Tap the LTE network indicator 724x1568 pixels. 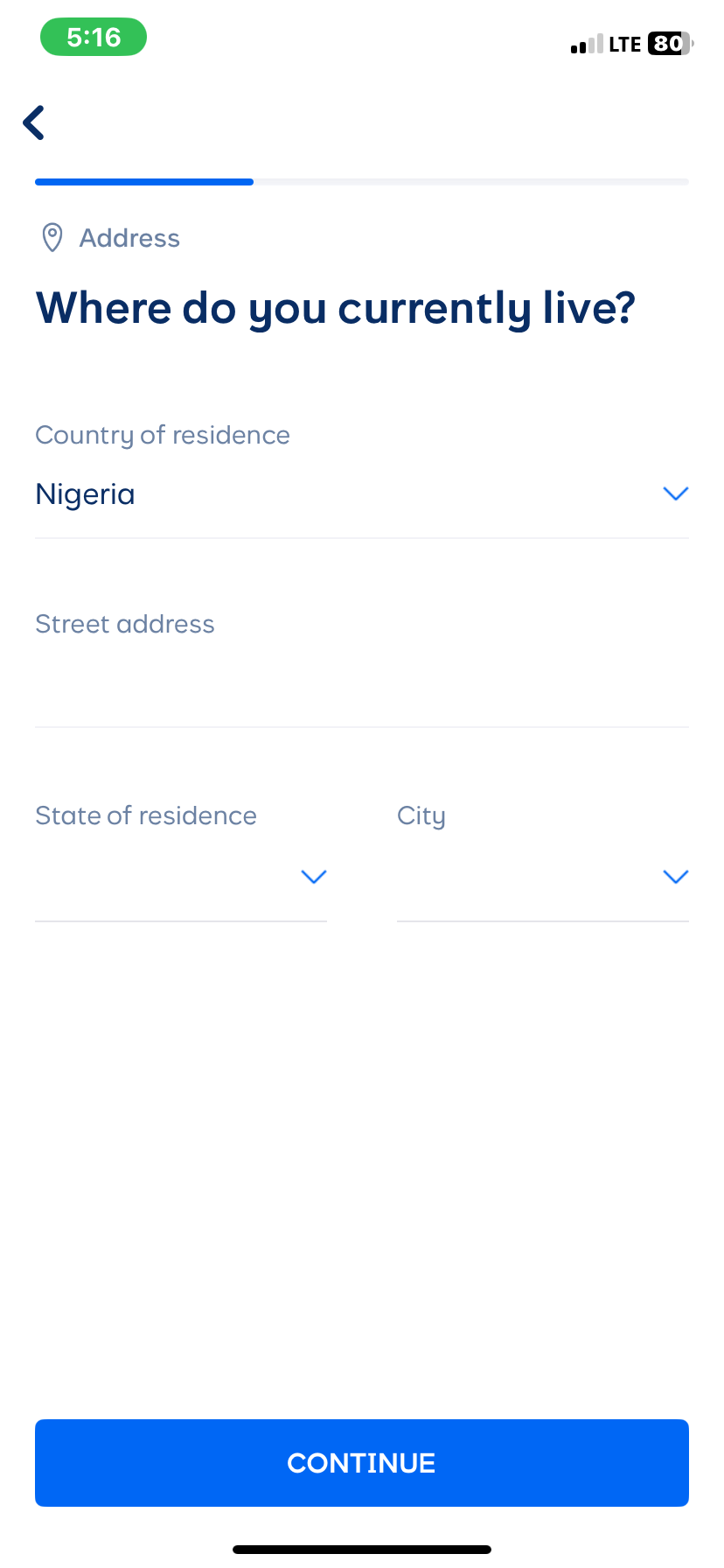[625, 45]
